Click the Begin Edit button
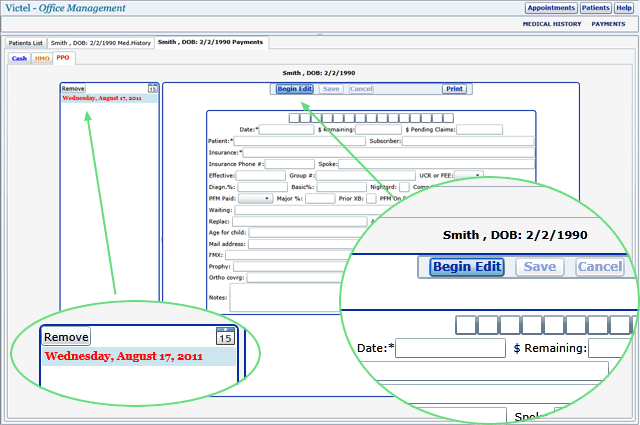640x425 pixels. click(x=295, y=89)
